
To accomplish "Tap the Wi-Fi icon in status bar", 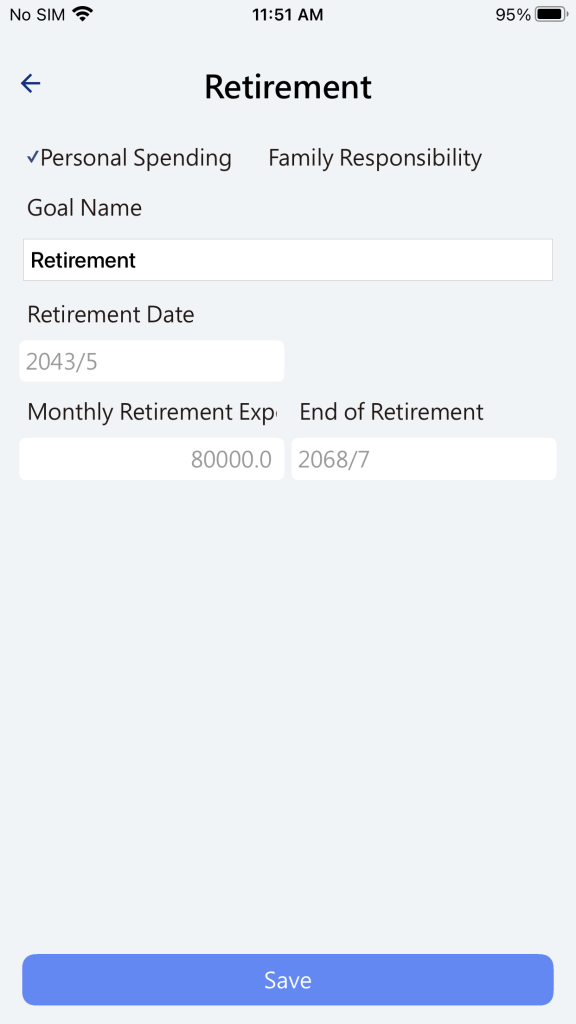I will point(83,14).
